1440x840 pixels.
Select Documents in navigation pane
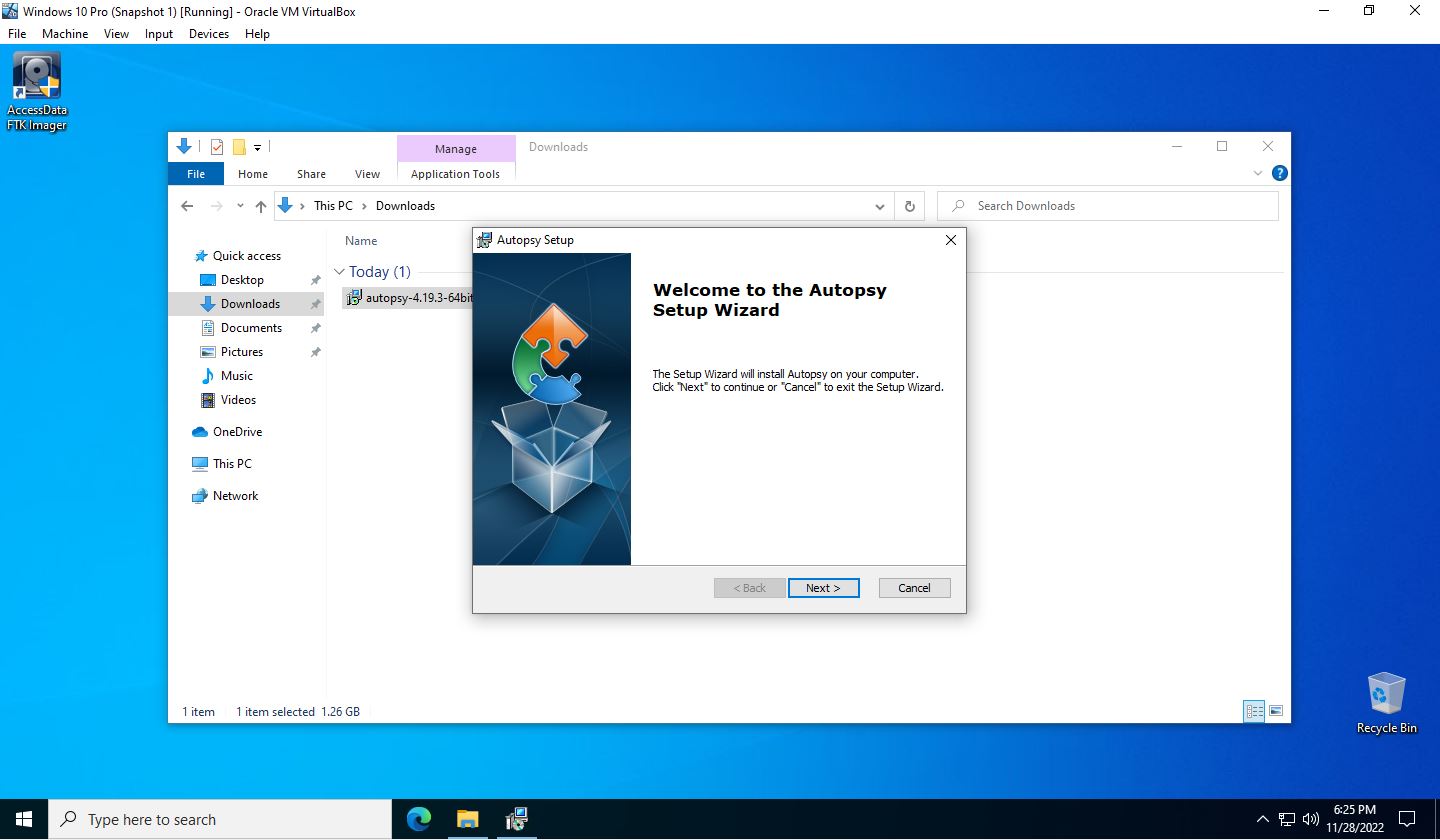point(251,328)
